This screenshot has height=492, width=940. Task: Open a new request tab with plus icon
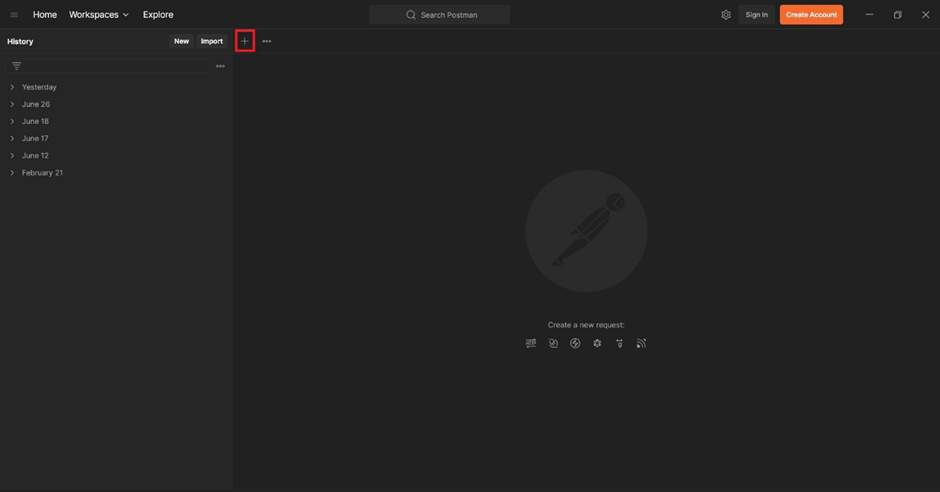(x=245, y=41)
